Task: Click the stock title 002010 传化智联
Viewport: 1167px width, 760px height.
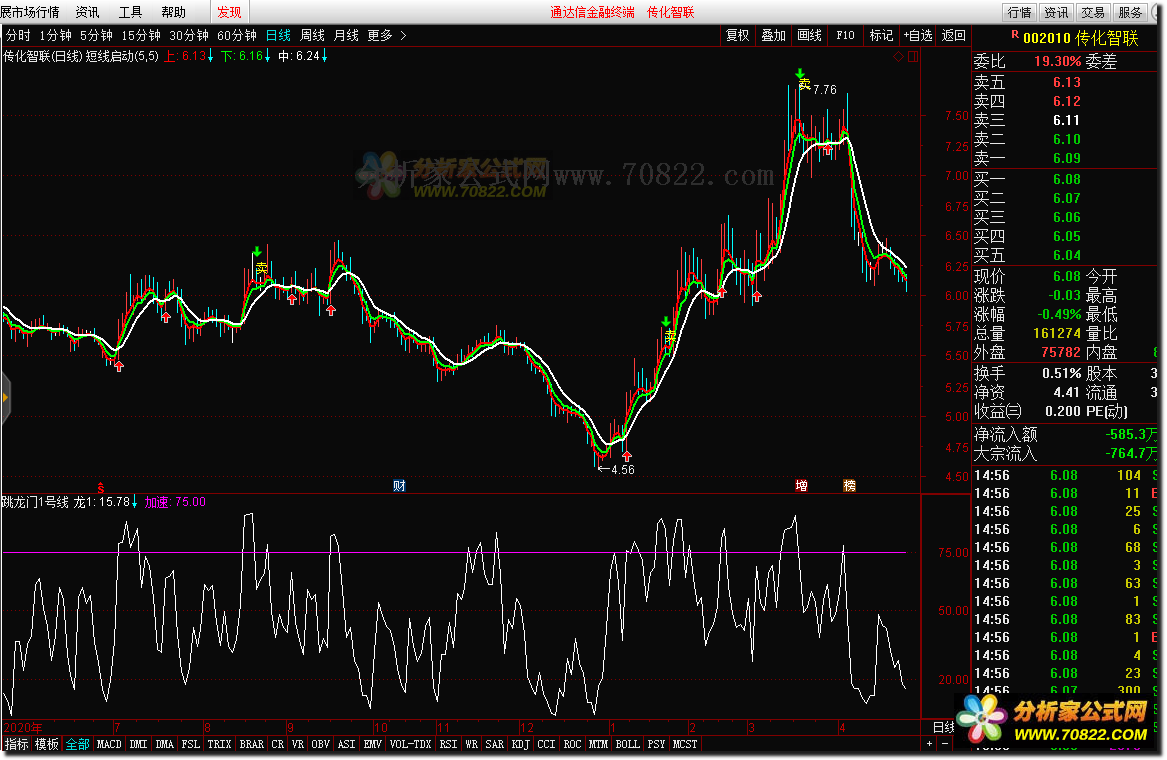Action: click(1081, 38)
